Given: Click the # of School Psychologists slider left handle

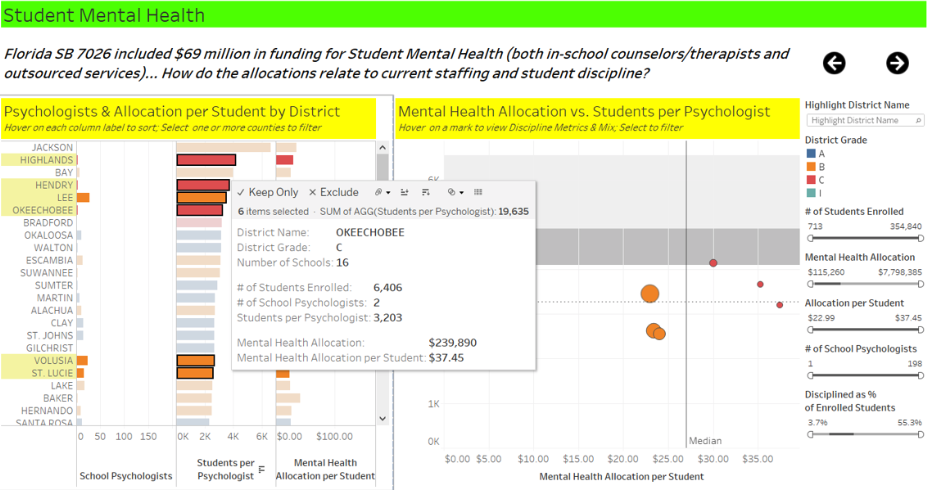Looking at the screenshot, I should pyautogui.click(x=810, y=375).
